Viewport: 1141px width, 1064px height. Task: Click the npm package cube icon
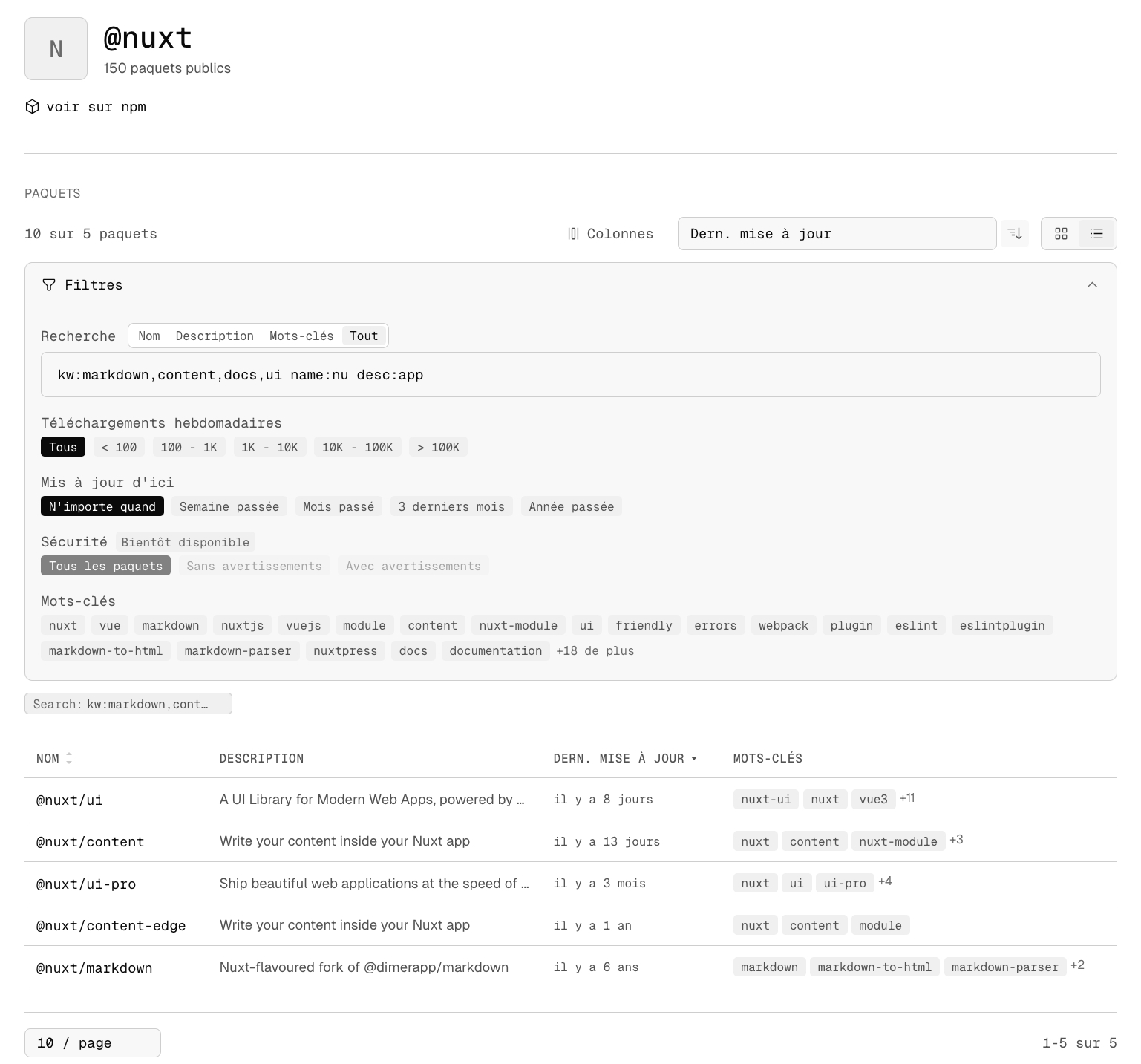(32, 107)
